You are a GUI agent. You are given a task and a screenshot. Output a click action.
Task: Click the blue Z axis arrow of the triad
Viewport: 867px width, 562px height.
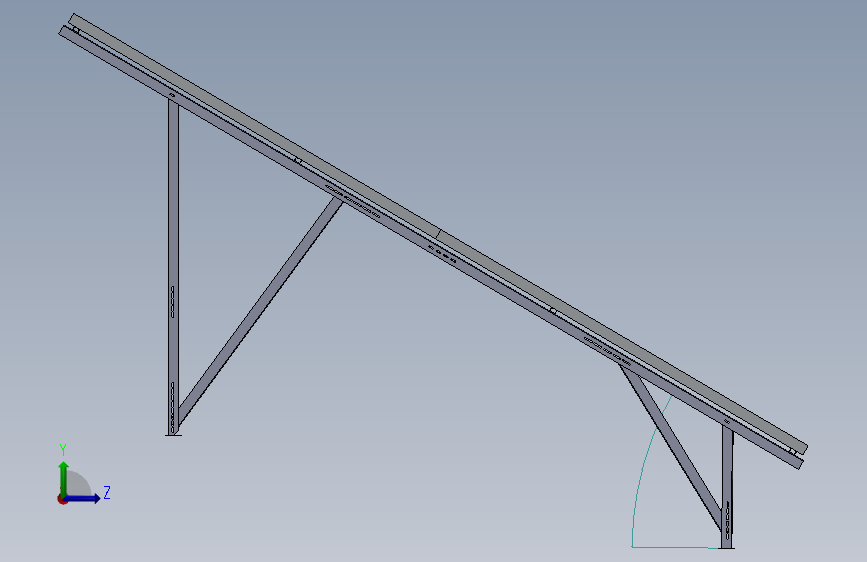(x=83, y=498)
